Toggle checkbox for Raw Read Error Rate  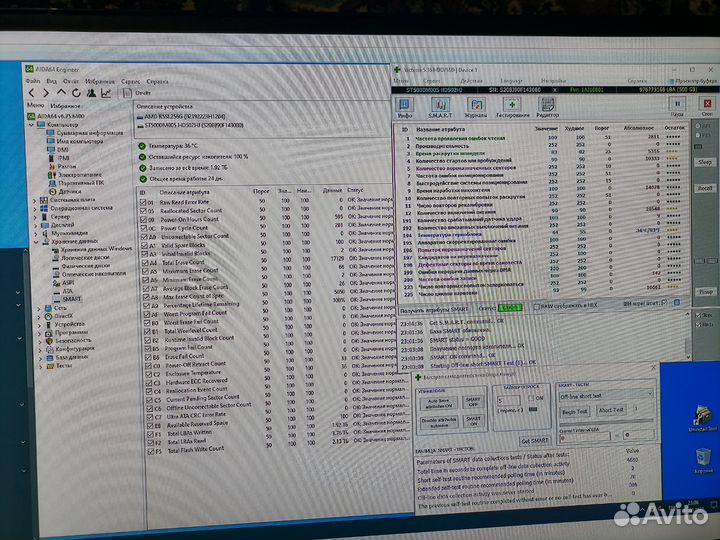pos(143,202)
